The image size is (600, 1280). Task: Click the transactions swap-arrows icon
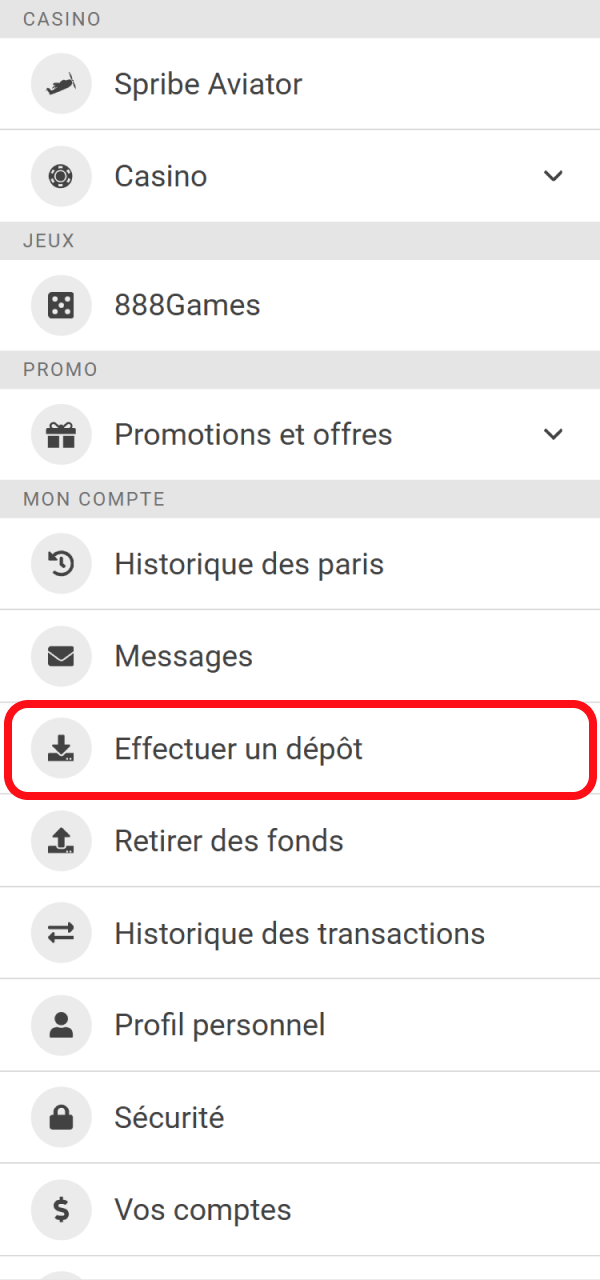61,933
